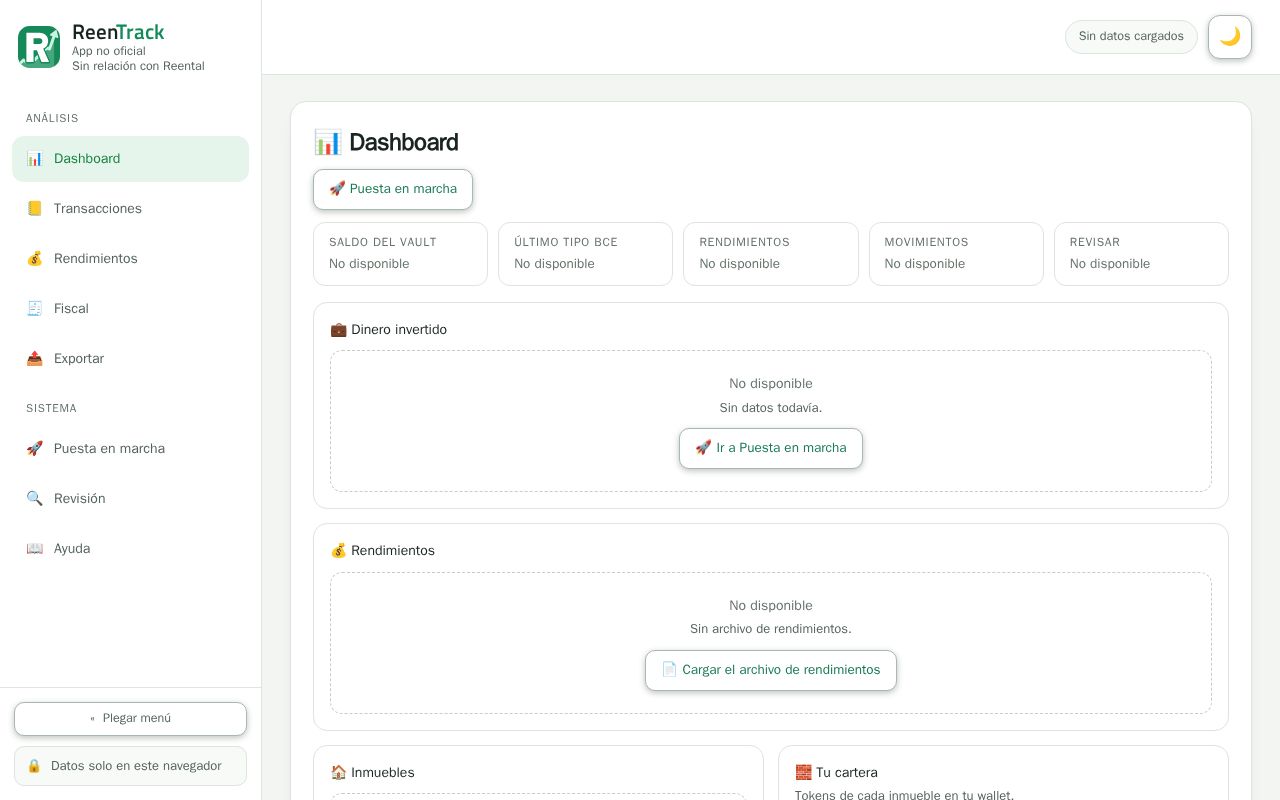
Task: Open Revisión from the Sistema menu
Action: click(130, 499)
